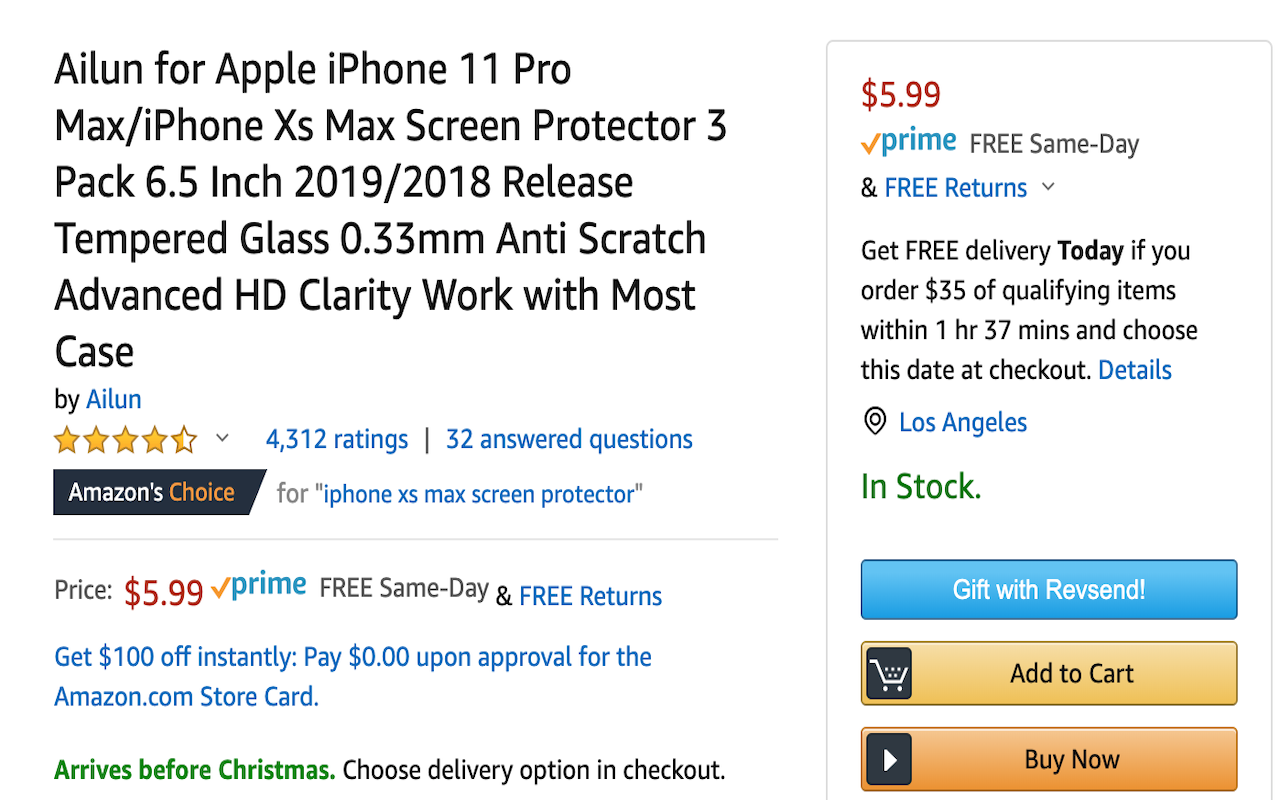Viewport: 1280px width, 800px height.
Task: Open the delivery Details link
Action: click(1134, 370)
